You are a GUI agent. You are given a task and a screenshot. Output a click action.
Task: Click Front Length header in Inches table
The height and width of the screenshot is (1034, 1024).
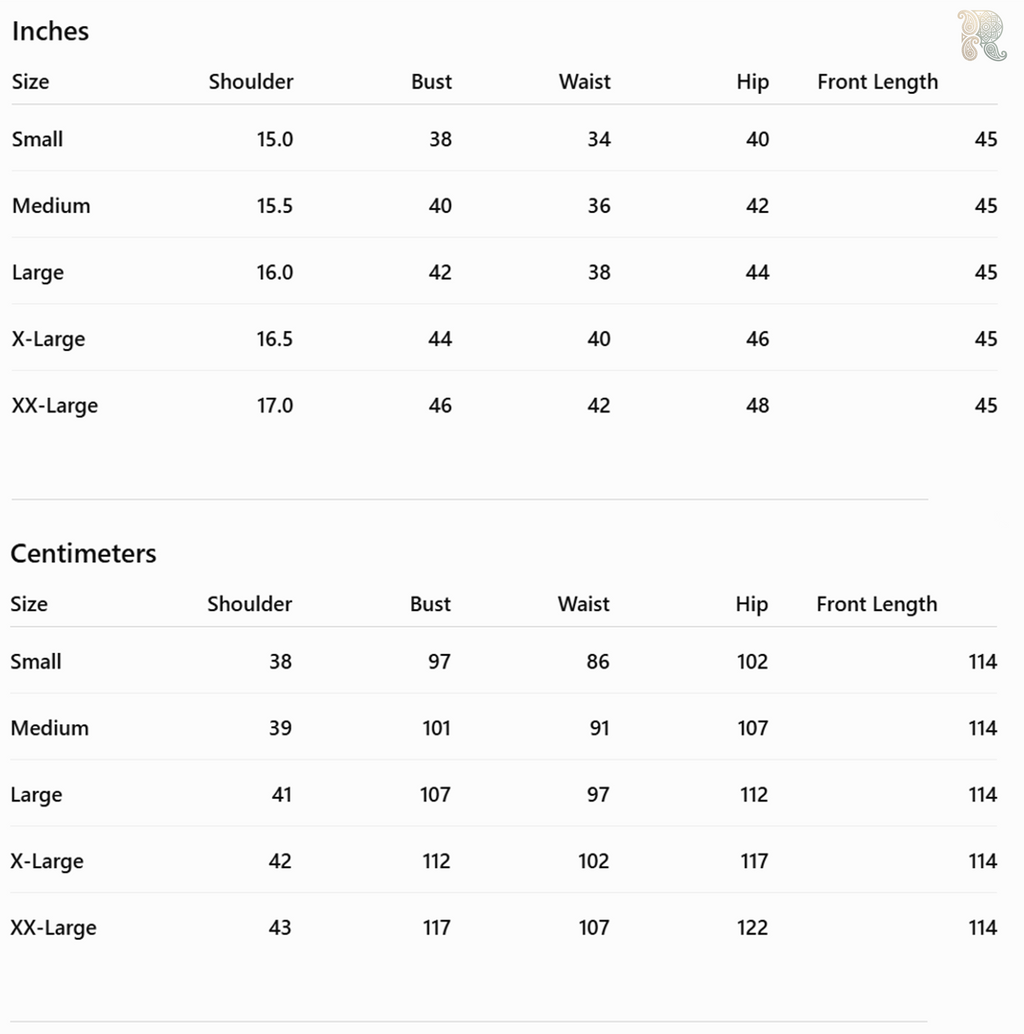878,82
